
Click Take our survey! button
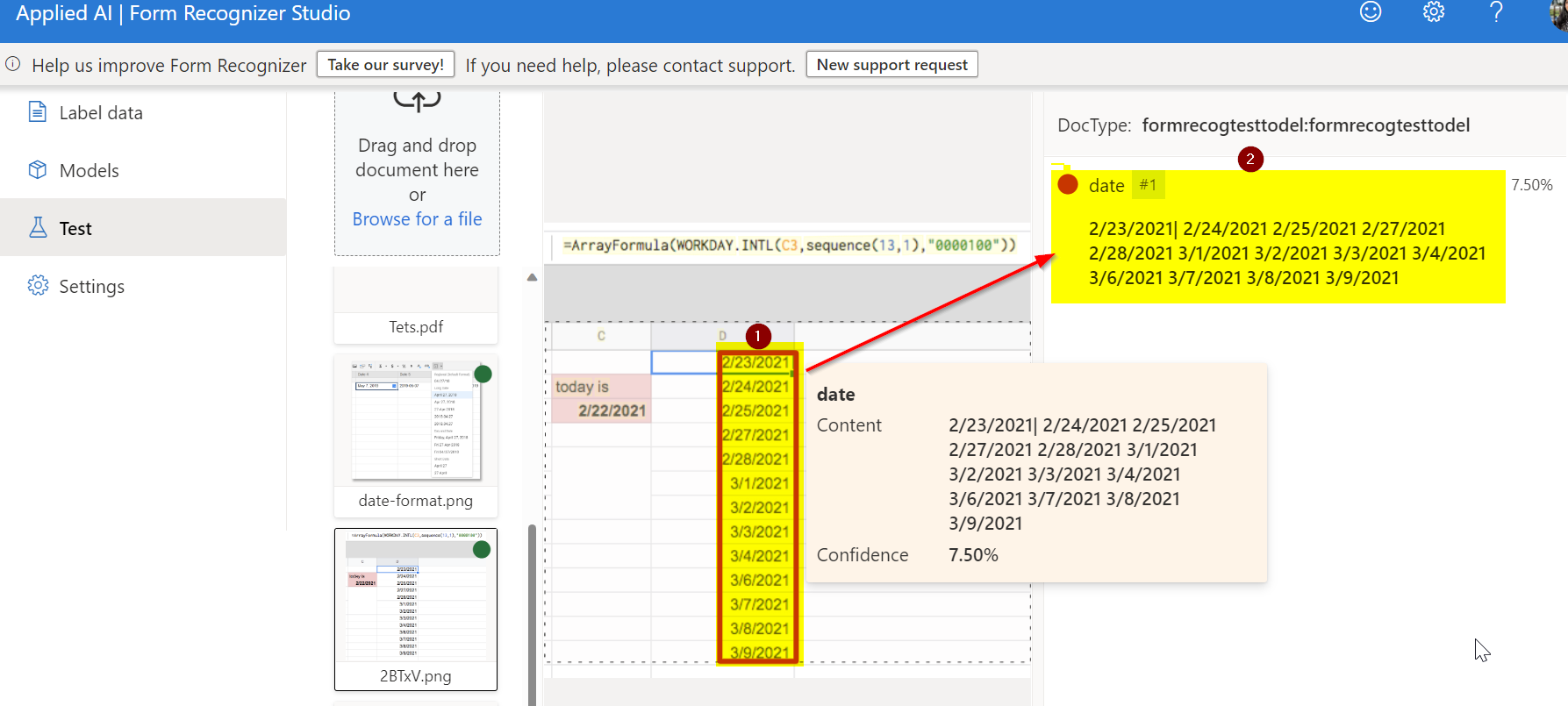(x=386, y=64)
